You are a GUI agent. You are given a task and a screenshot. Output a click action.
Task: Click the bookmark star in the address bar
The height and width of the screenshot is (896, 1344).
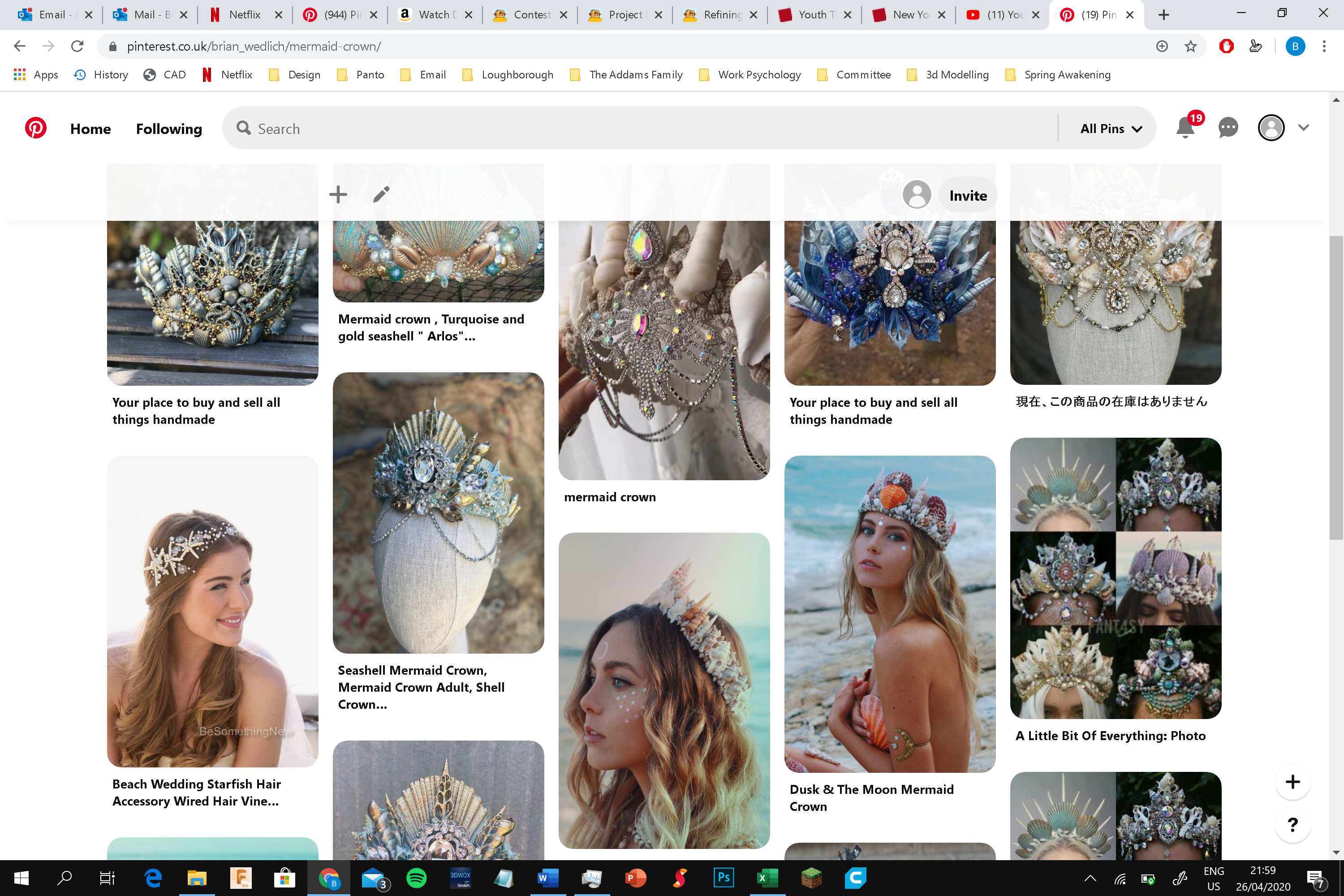point(1190,46)
